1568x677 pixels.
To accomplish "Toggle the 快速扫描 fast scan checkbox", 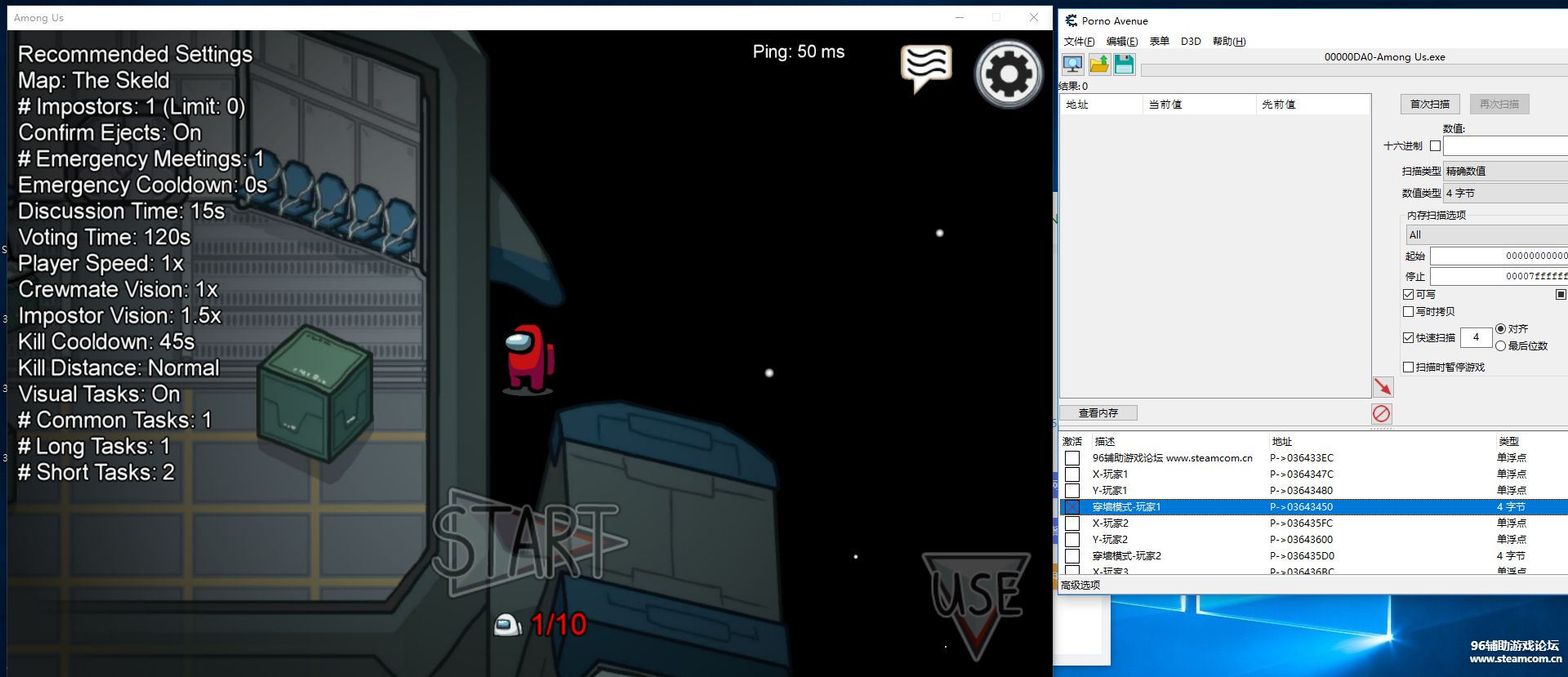I will (1408, 338).
